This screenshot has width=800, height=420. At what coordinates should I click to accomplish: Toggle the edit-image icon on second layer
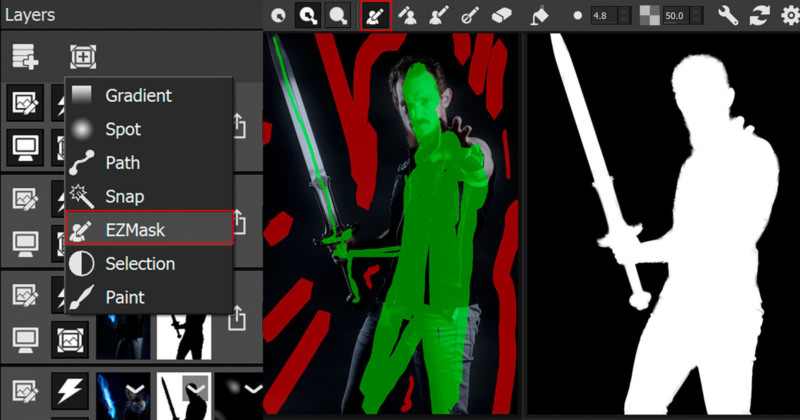25,199
